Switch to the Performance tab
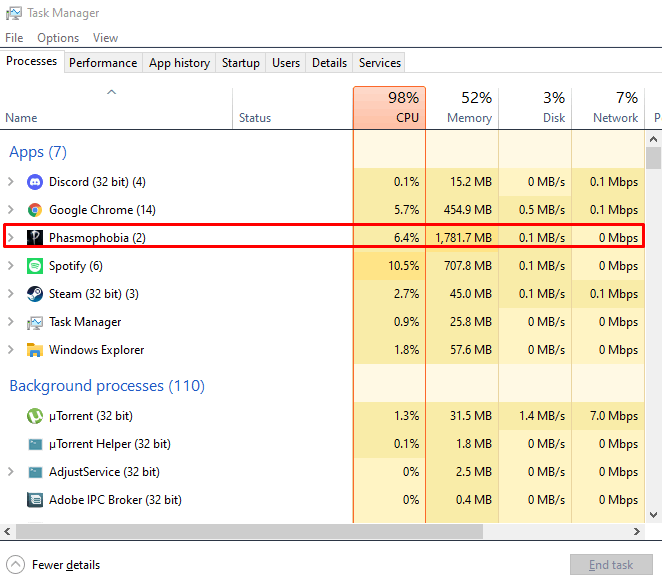 pos(103,63)
